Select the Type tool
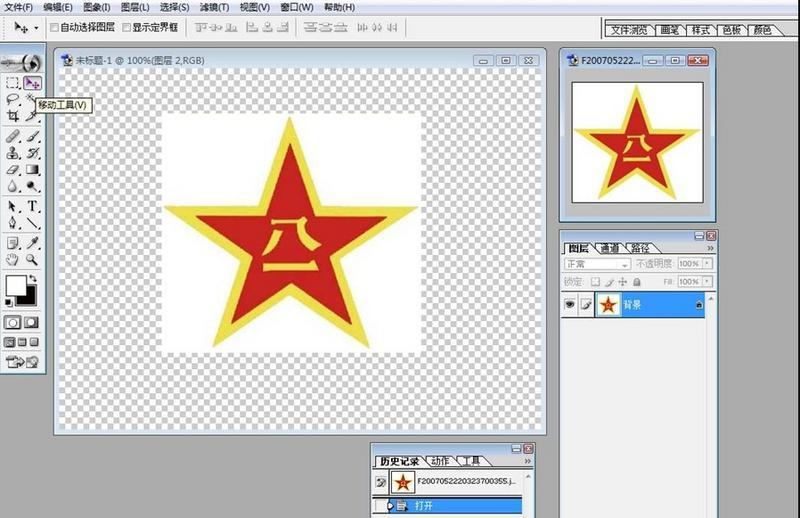This screenshot has width=800, height=518. 32,206
